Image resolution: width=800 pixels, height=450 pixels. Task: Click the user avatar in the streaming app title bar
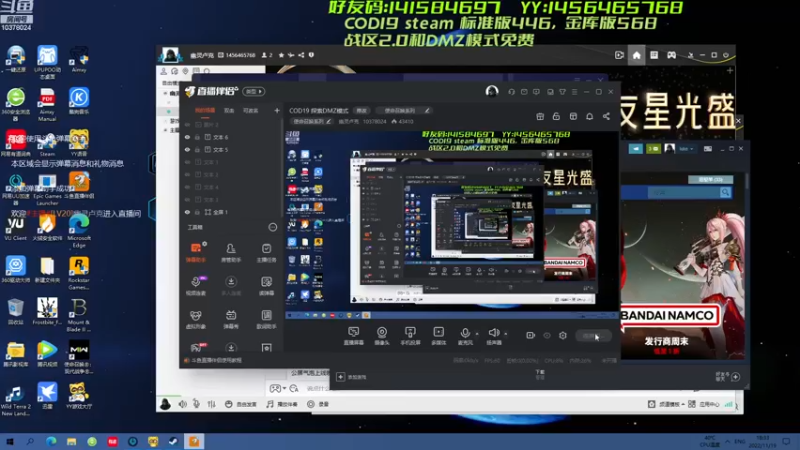(x=492, y=91)
